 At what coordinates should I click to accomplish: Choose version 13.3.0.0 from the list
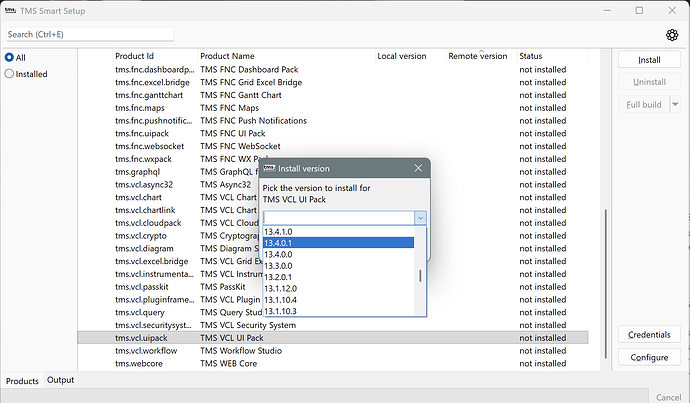[338, 266]
